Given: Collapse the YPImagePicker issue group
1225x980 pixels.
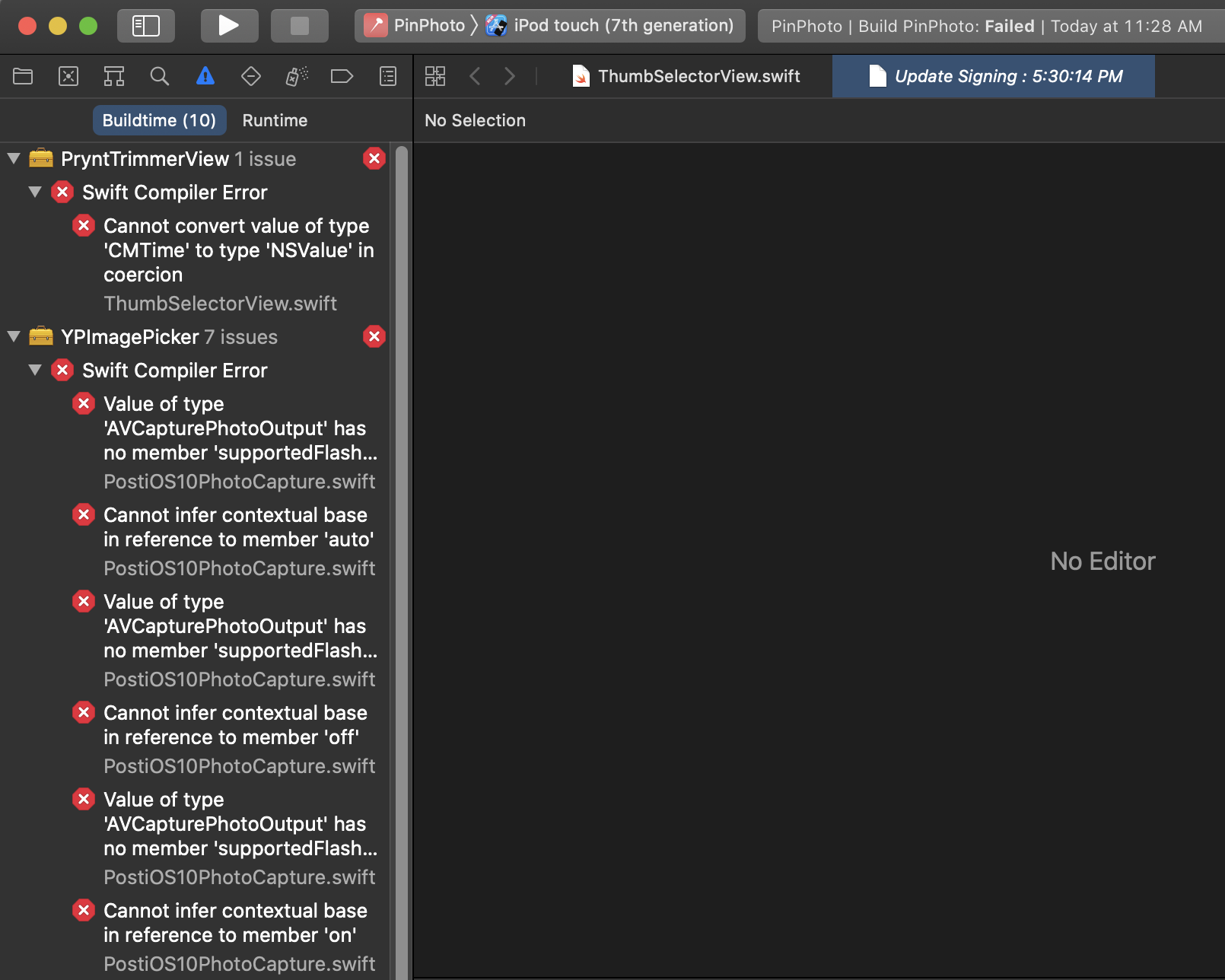Looking at the screenshot, I should click(x=14, y=337).
